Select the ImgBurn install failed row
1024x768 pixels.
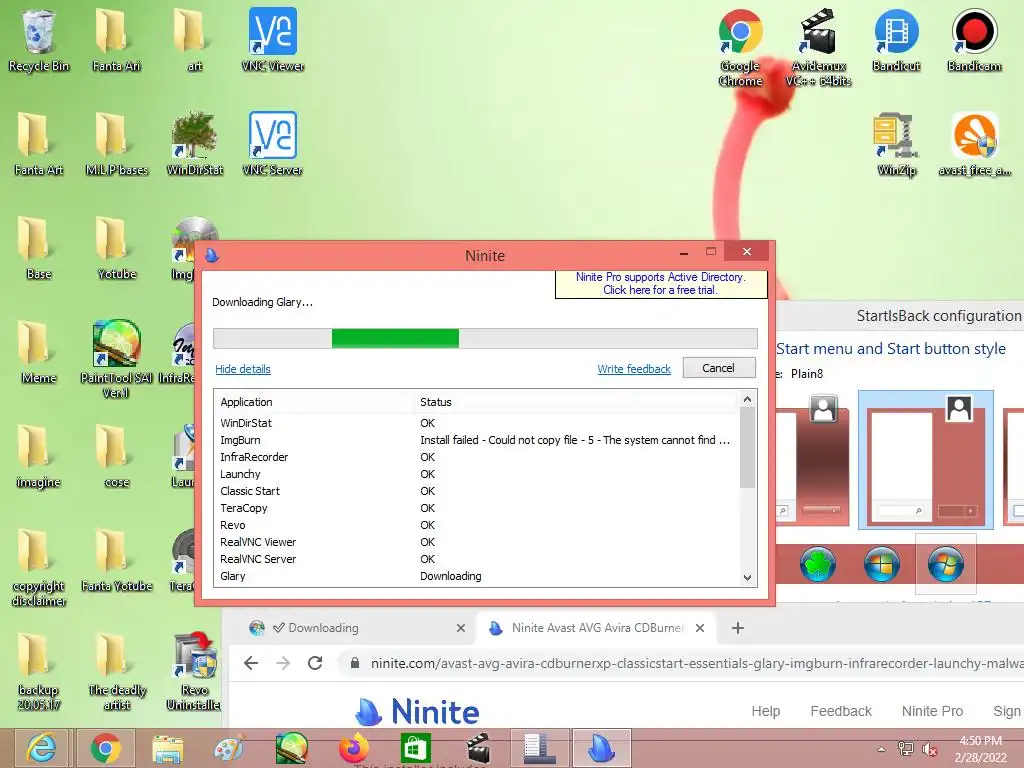[477, 440]
